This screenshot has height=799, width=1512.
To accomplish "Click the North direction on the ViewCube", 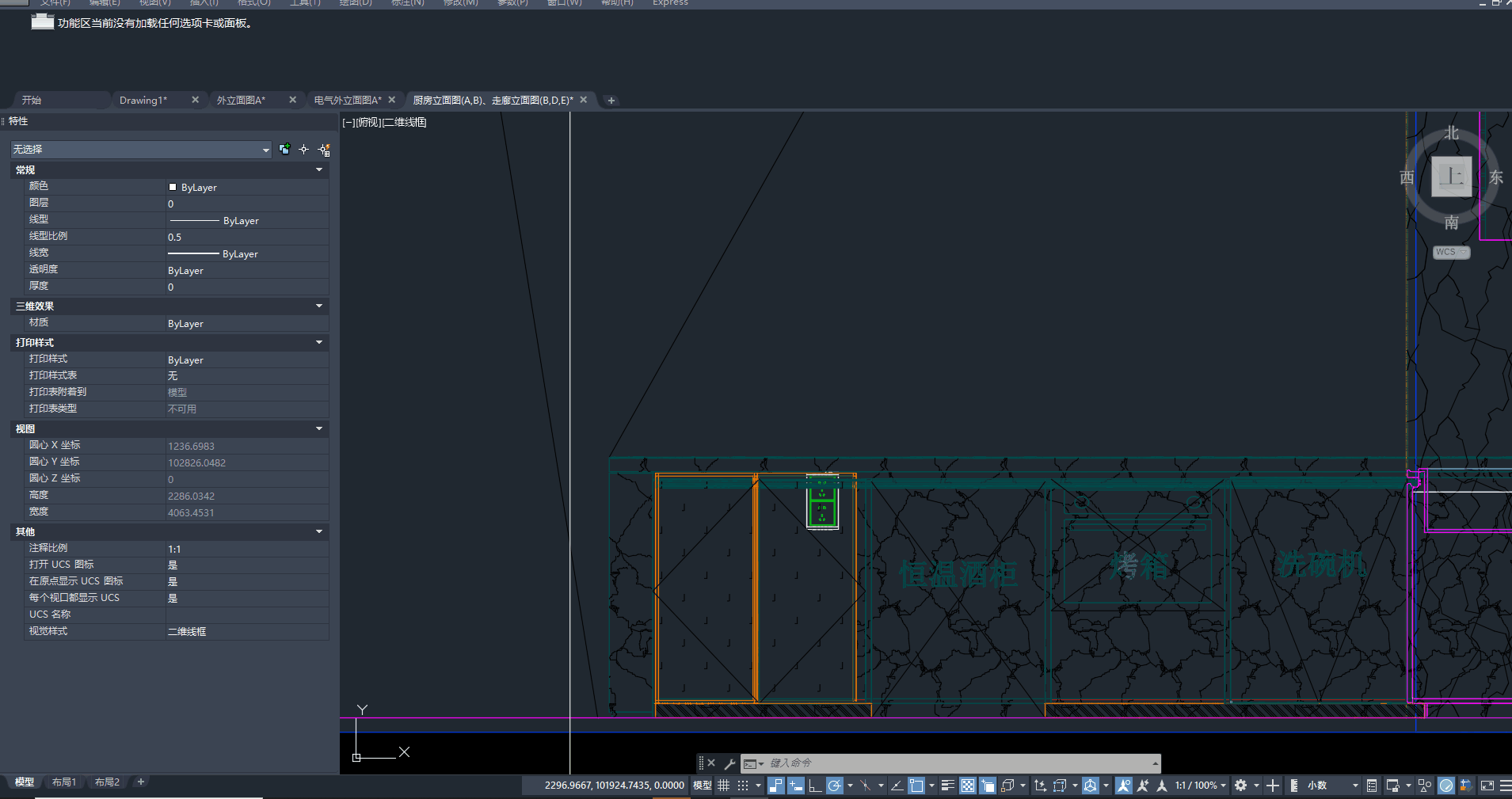I will [1451, 133].
